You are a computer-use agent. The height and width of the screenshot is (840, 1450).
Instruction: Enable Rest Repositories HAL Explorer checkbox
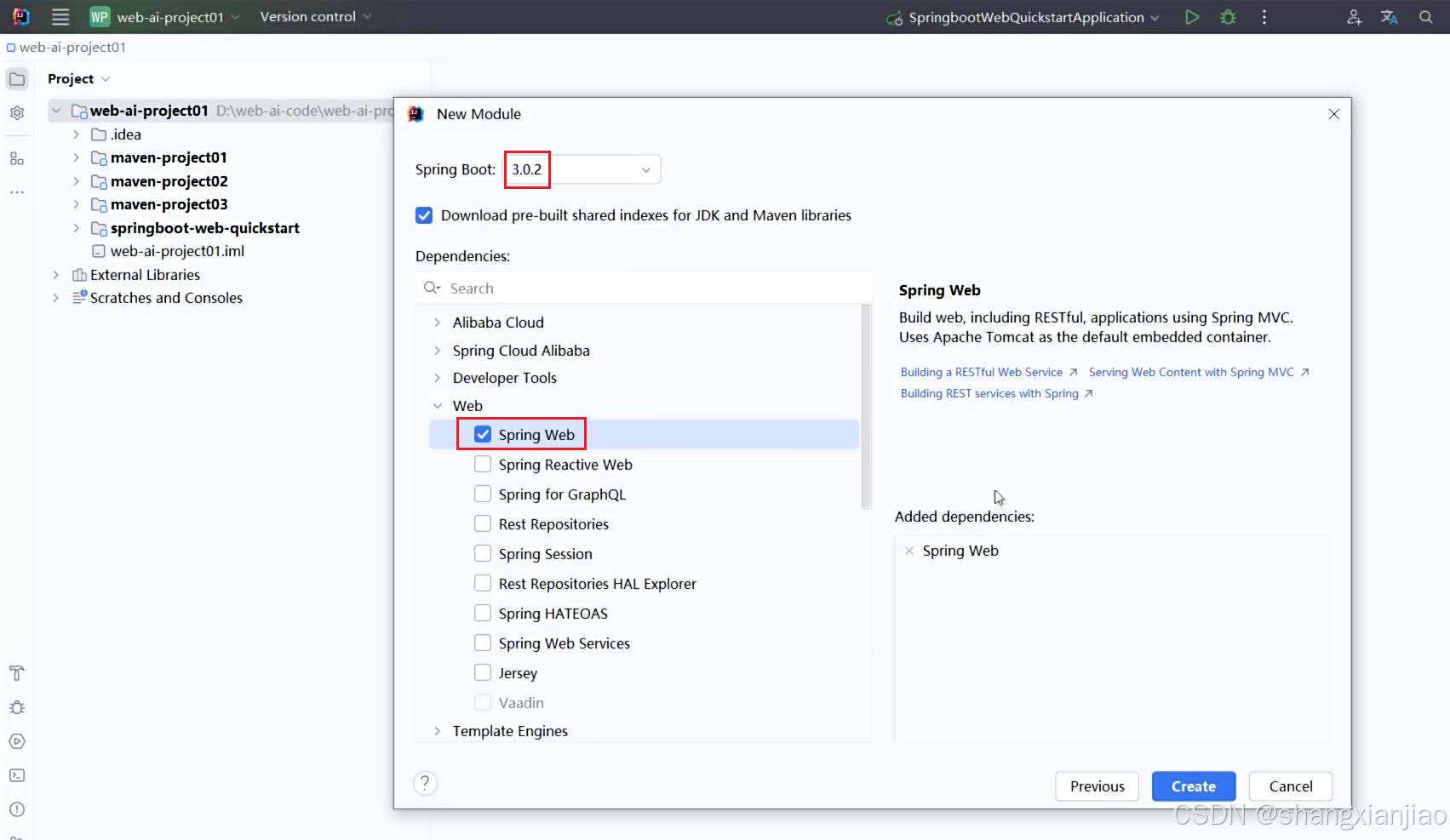click(x=483, y=583)
